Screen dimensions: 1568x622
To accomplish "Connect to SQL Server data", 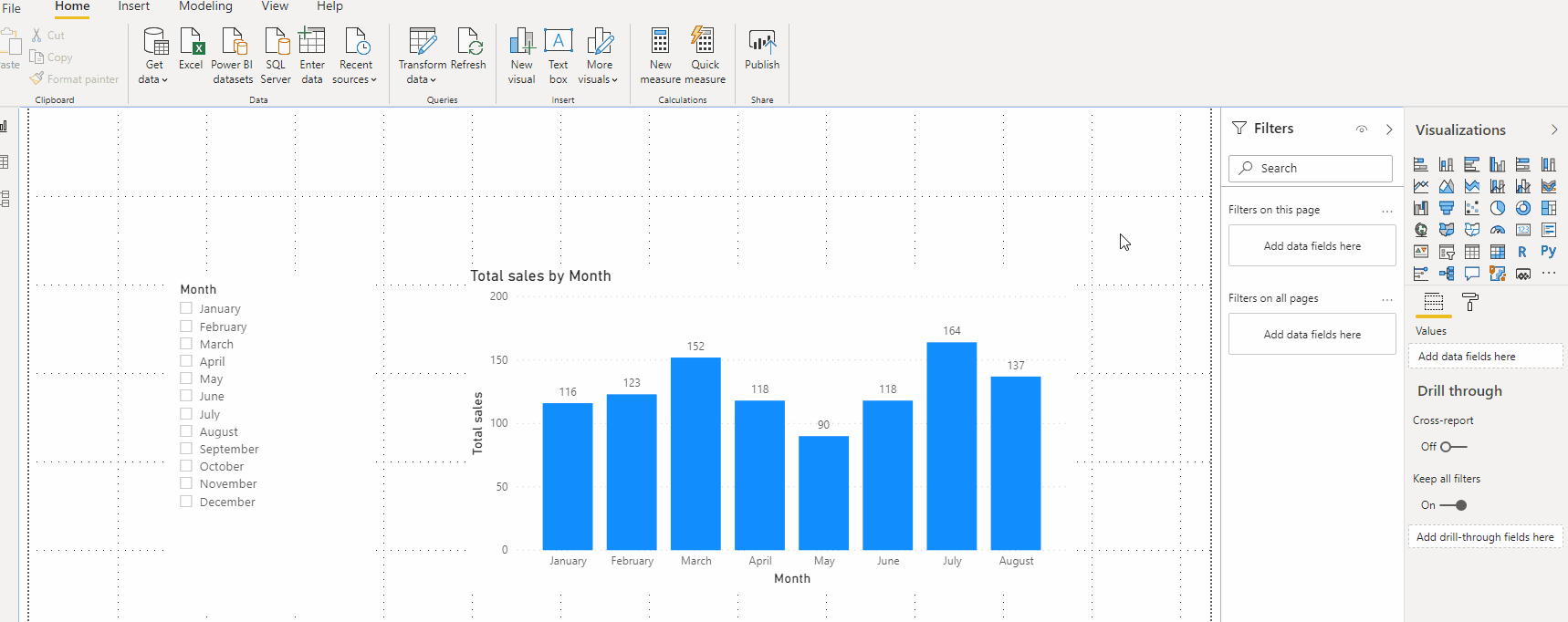I will [276, 56].
